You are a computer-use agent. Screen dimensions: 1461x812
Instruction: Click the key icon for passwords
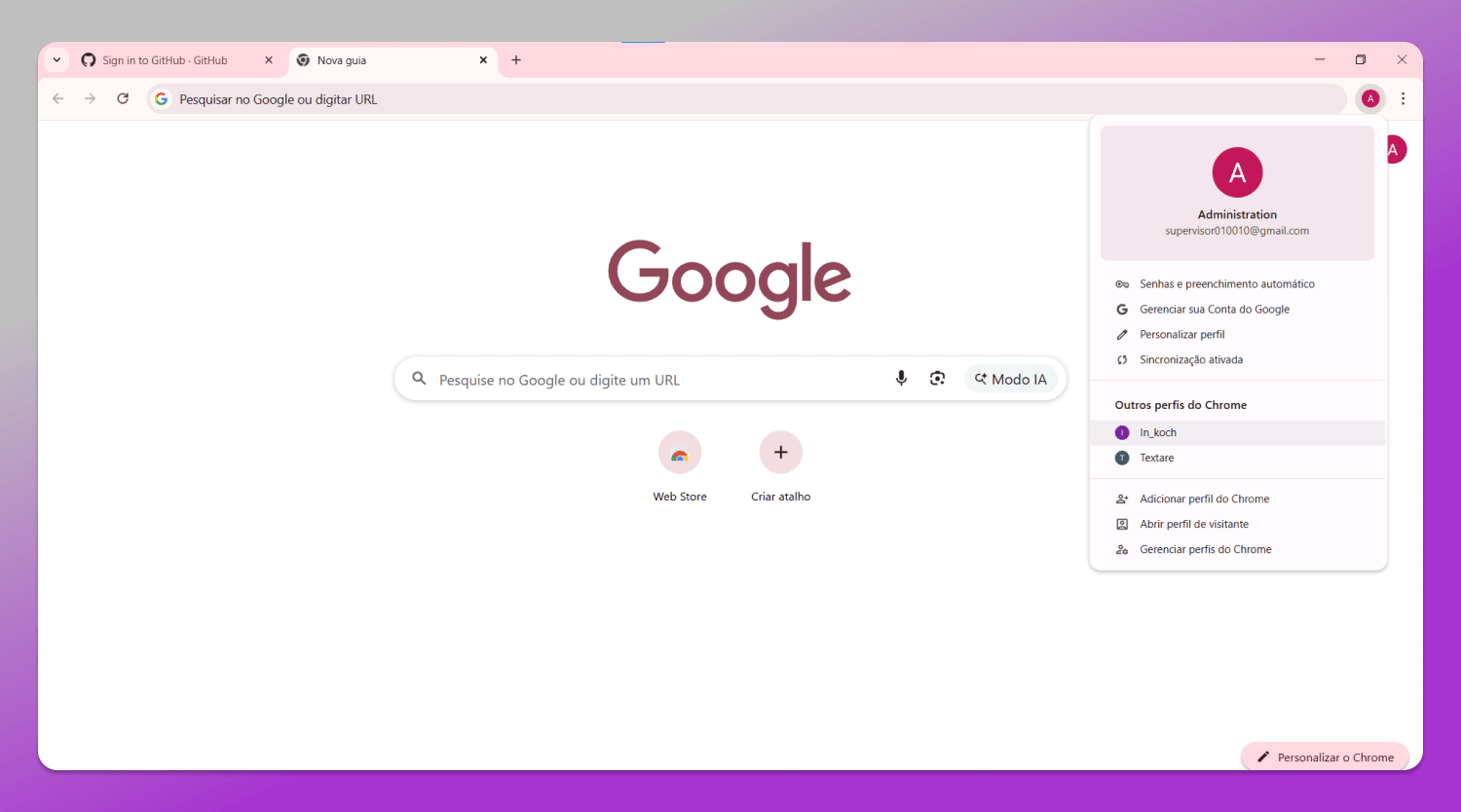pos(1122,284)
